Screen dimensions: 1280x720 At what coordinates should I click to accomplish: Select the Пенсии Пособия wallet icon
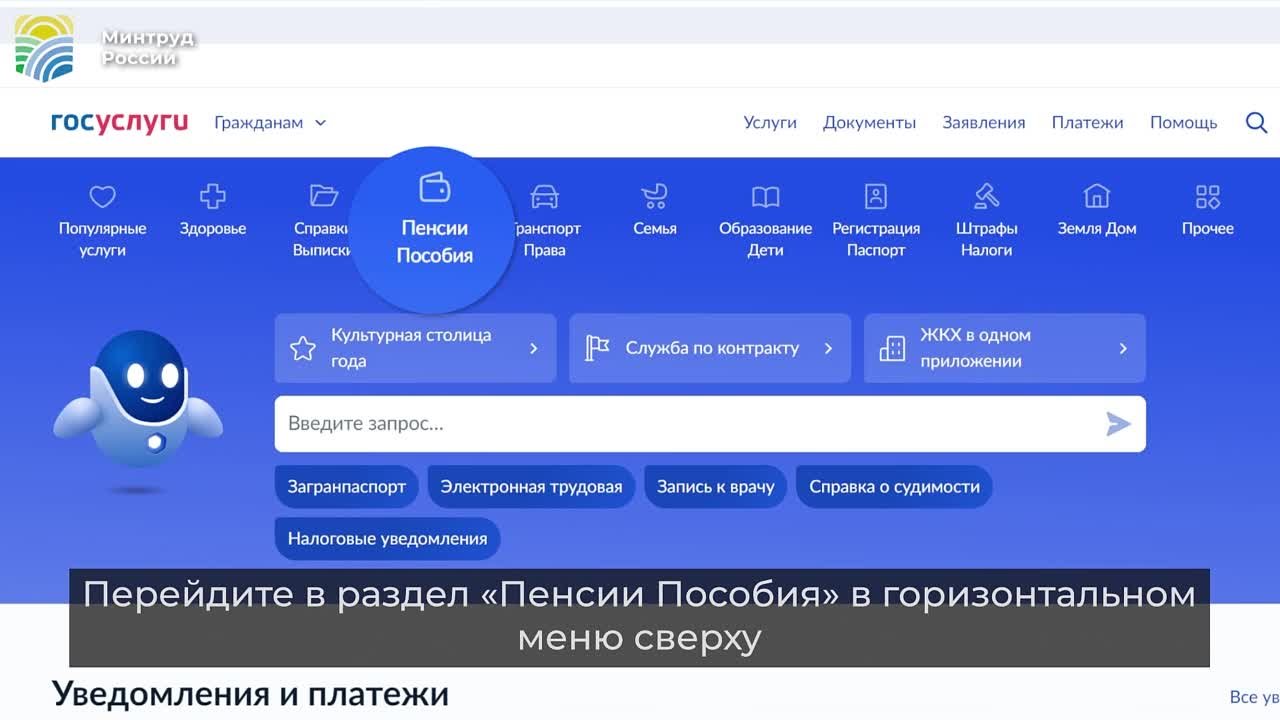(x=434, y=187)
